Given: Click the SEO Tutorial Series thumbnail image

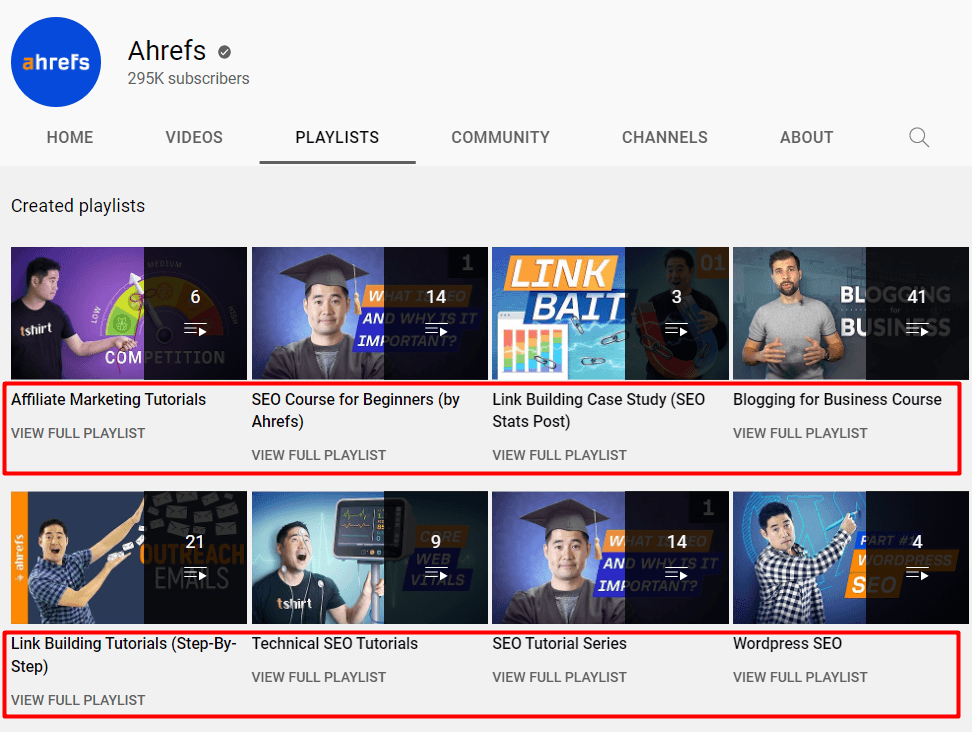Looking at the screenshot, I should pos(610,558).
